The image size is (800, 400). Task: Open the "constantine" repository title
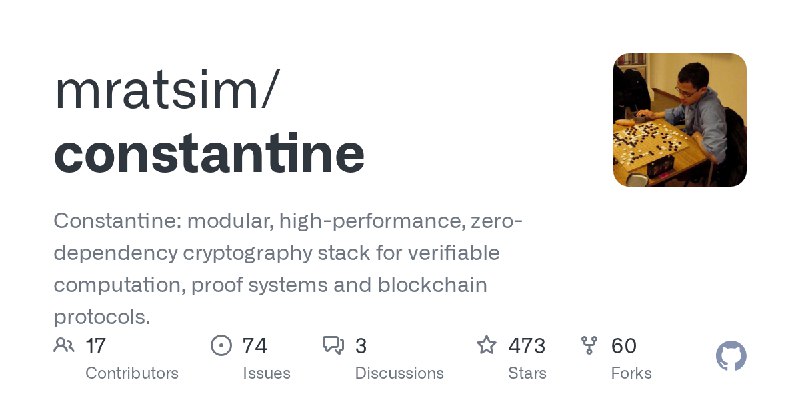[209, 153]
